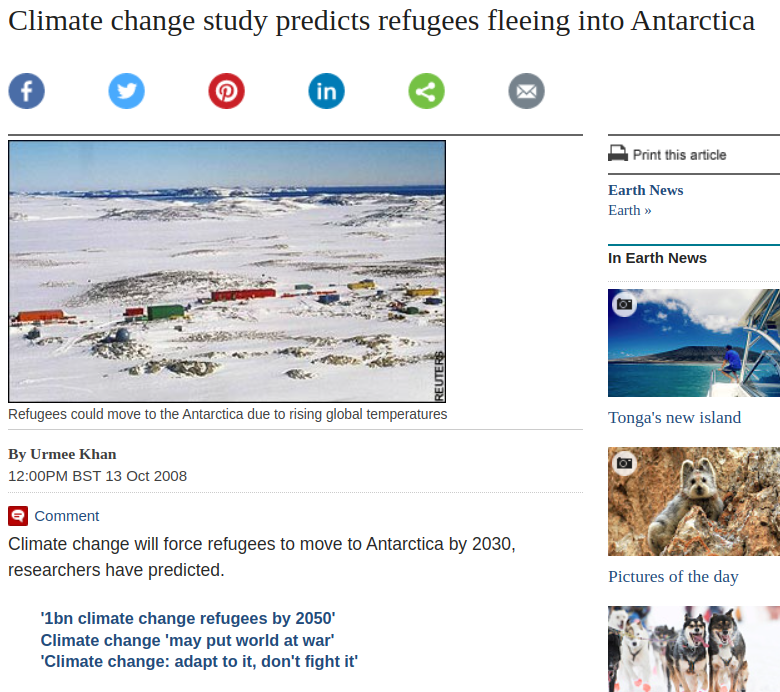Click the green share icon
This screenshot has width=780, height=692.
click(x=427, y=91)
